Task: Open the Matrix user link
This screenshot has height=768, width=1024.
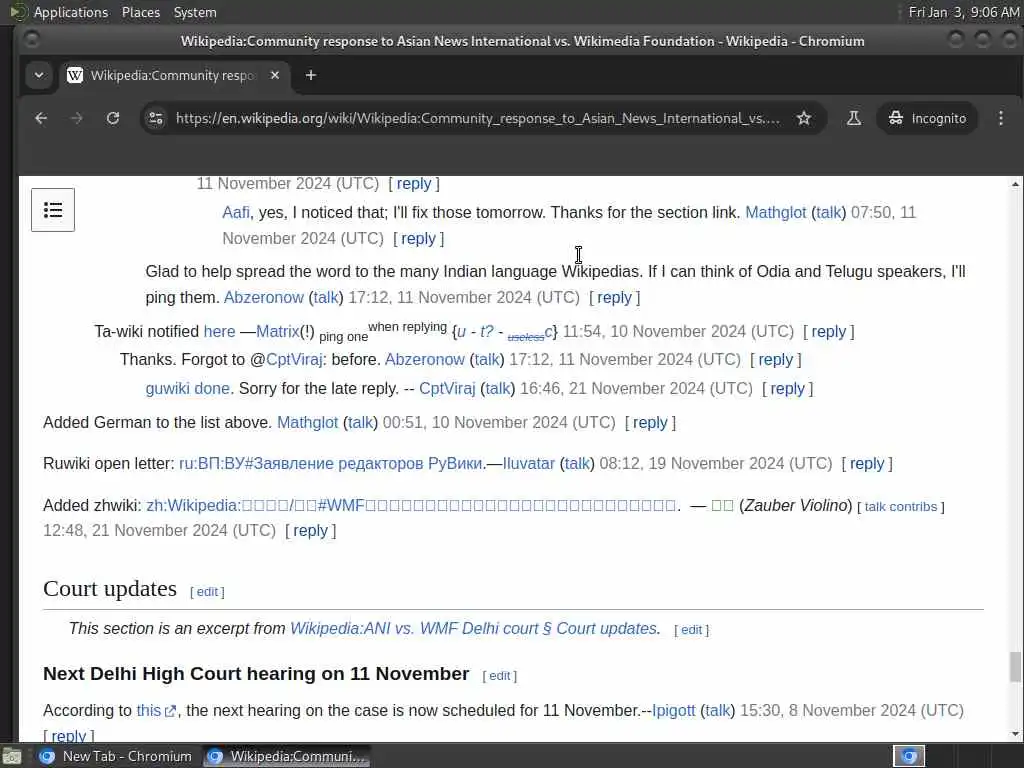Action: pos(278,331)
